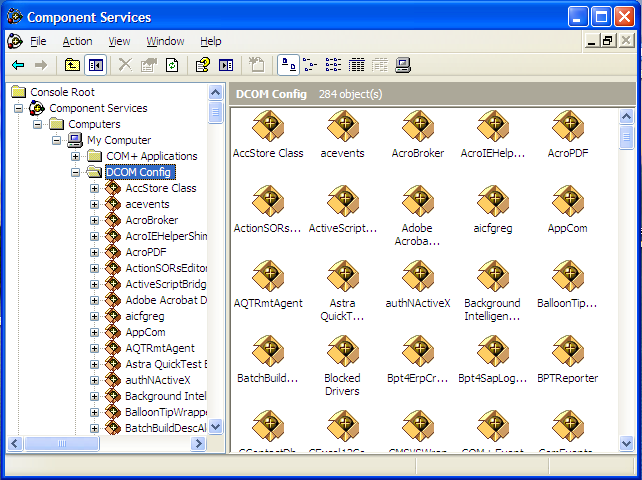Collapse the Component Services tree node
This screenshot has height=480, width=642.
[x=18, y=109]
